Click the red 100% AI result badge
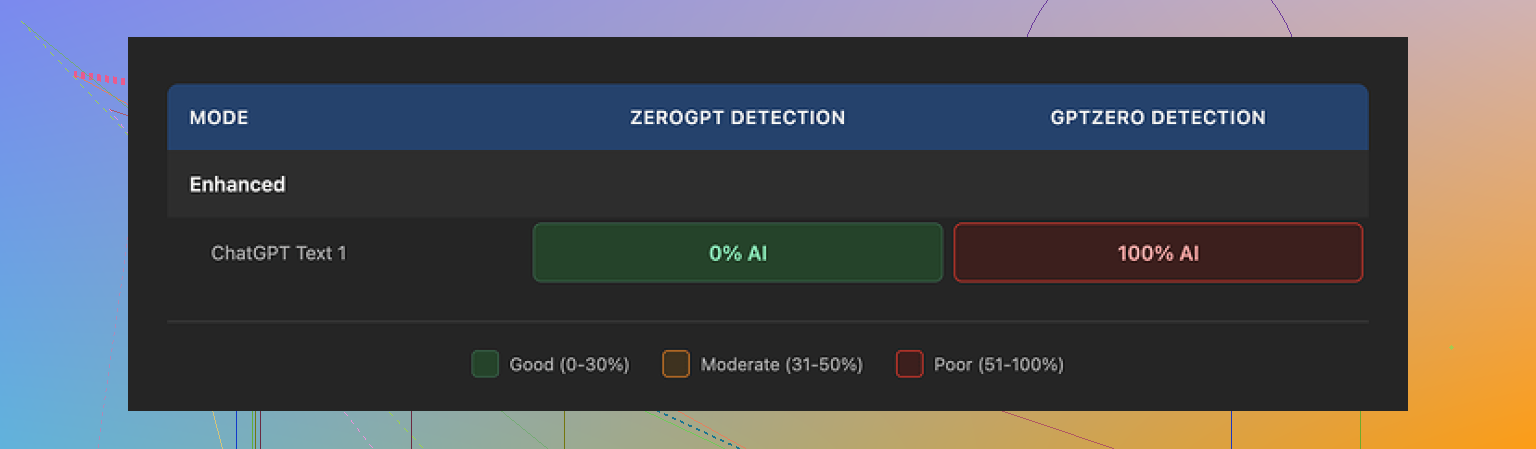Screen dimensions: 1536x449 point(1158,253)
